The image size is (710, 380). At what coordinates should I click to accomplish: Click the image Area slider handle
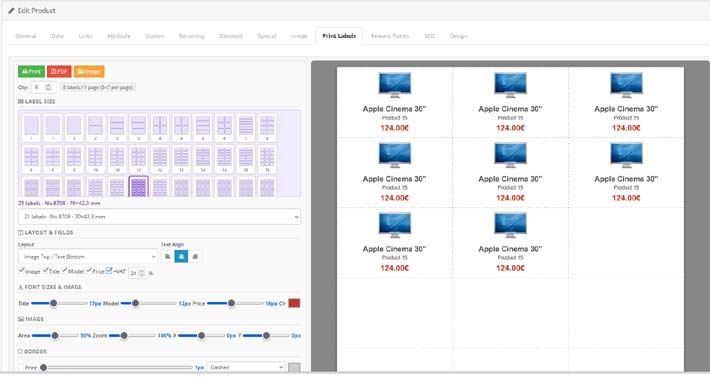click(x=55, y=336)
